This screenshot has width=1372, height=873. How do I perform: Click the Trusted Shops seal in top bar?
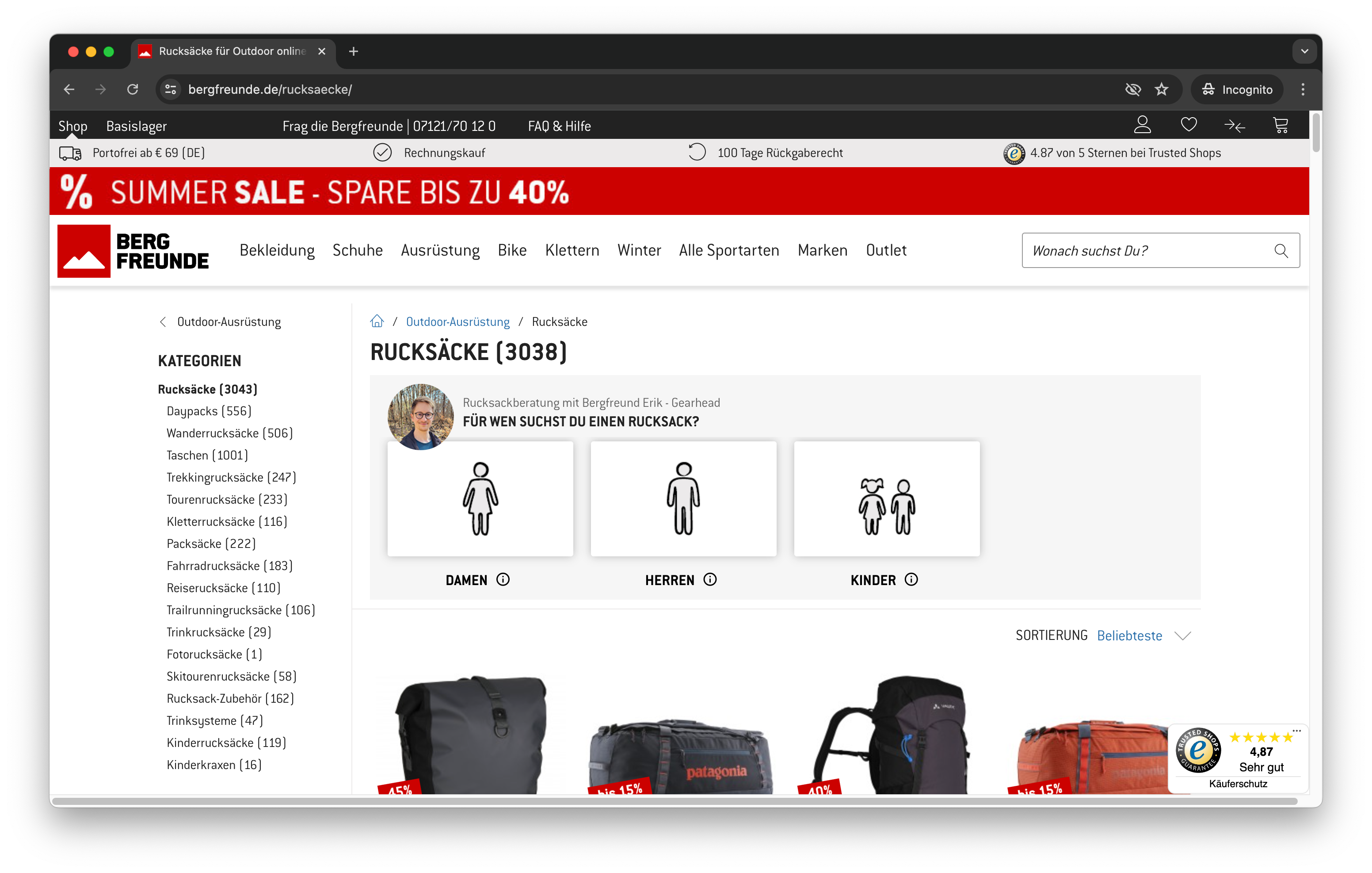point(1014,153)
